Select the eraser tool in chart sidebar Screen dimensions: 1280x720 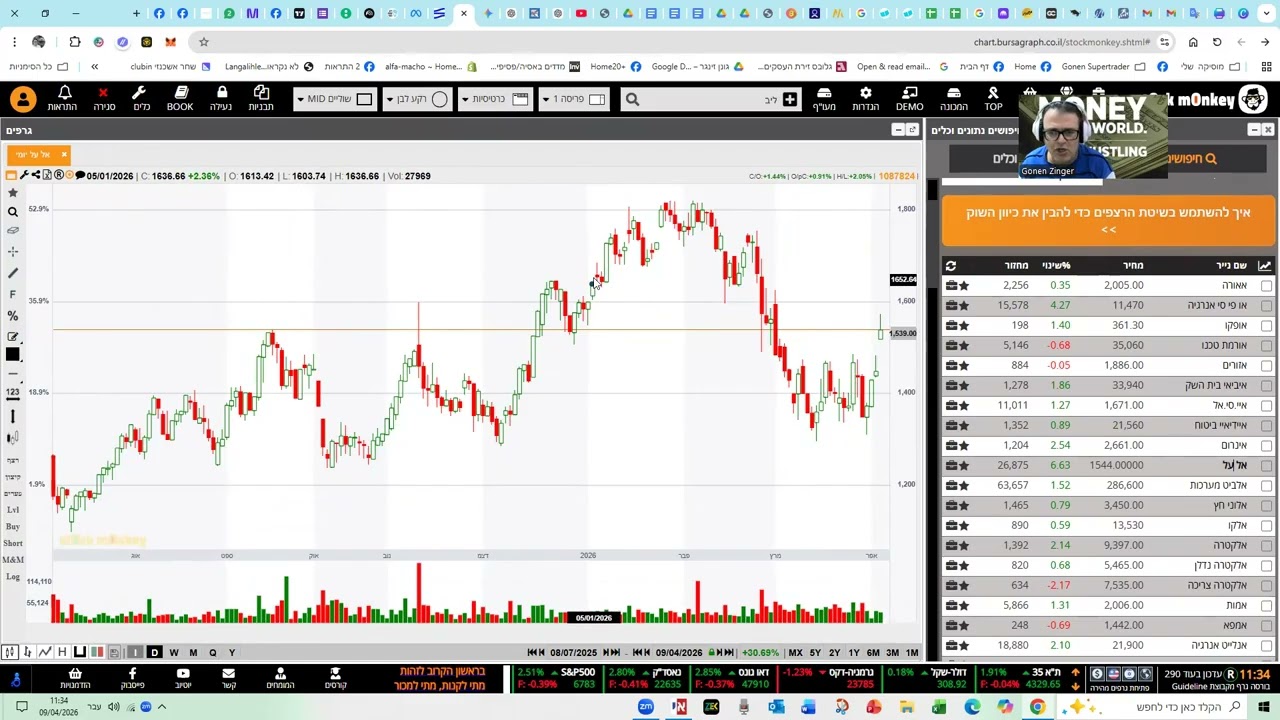click(13, 231)
